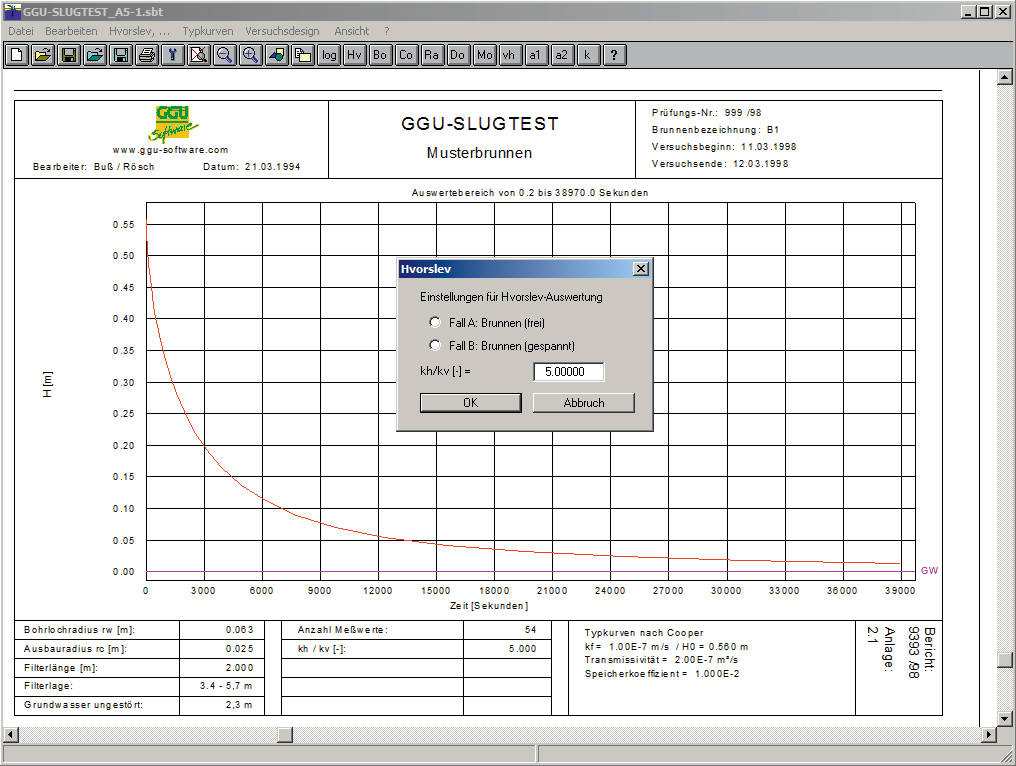Open the Typkurven menu
Image resolution: width=1016 pixels, height=766 pixels.
(207, 31)
